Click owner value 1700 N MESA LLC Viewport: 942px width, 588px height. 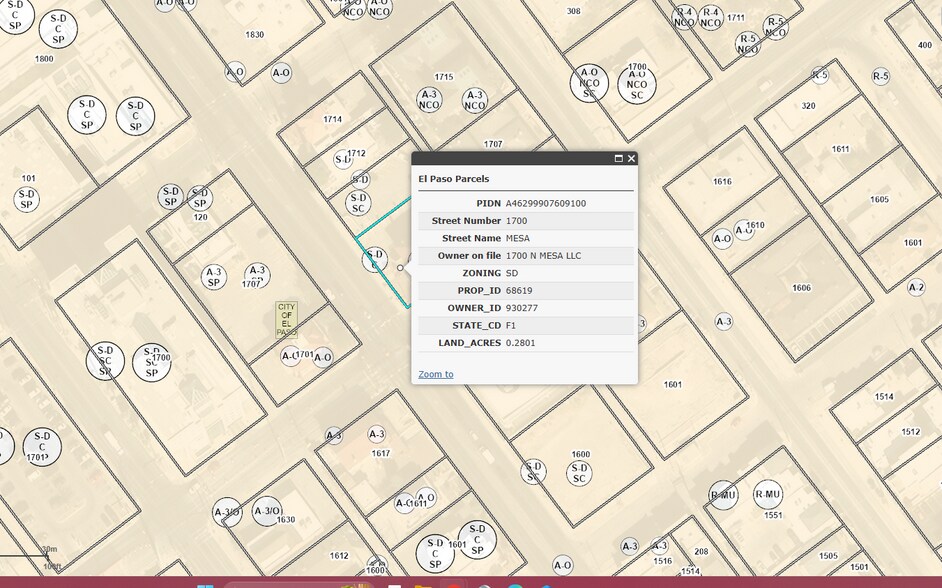point(543,255)
